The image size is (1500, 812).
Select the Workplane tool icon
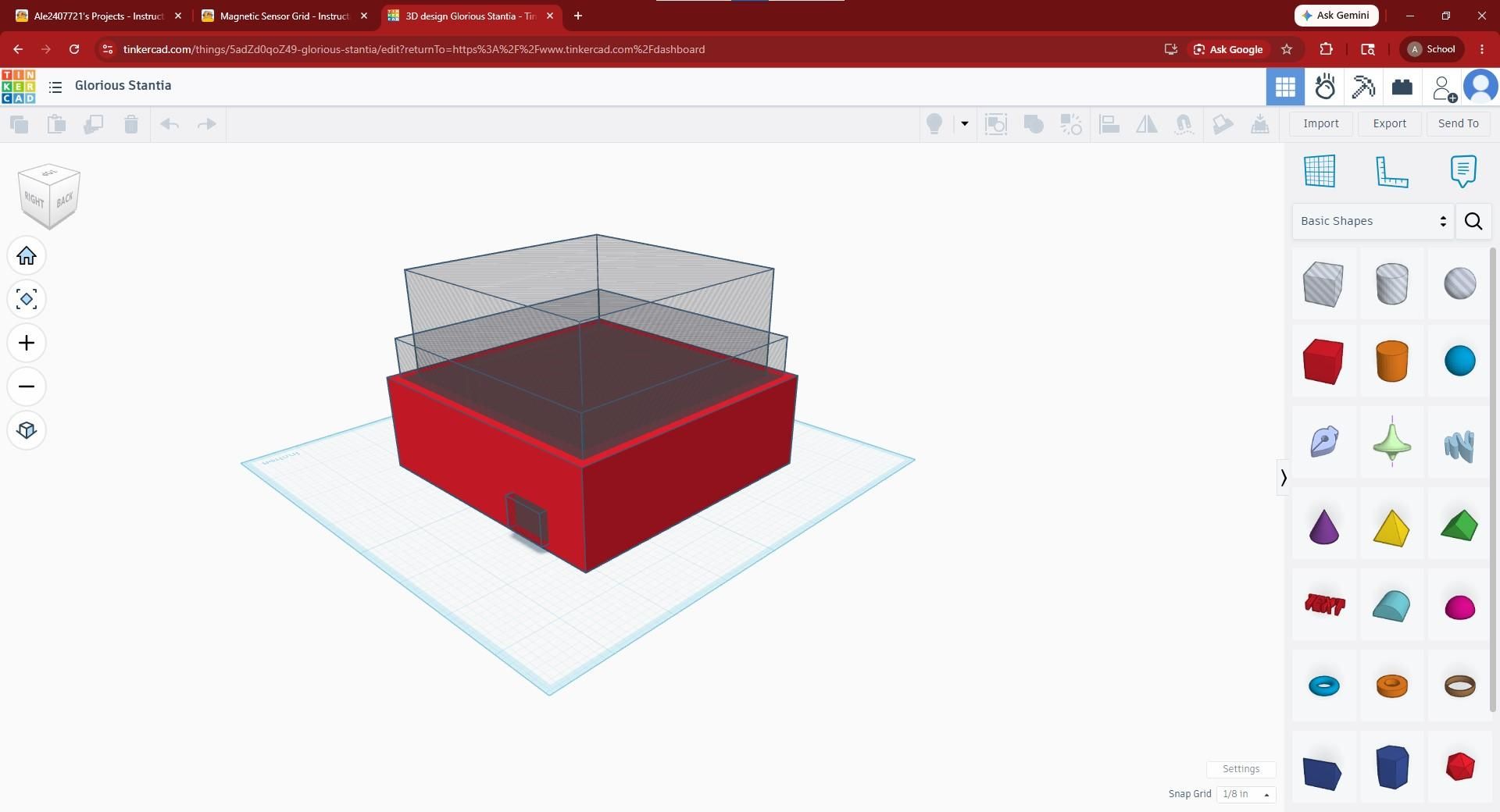tap(1320, 171)
